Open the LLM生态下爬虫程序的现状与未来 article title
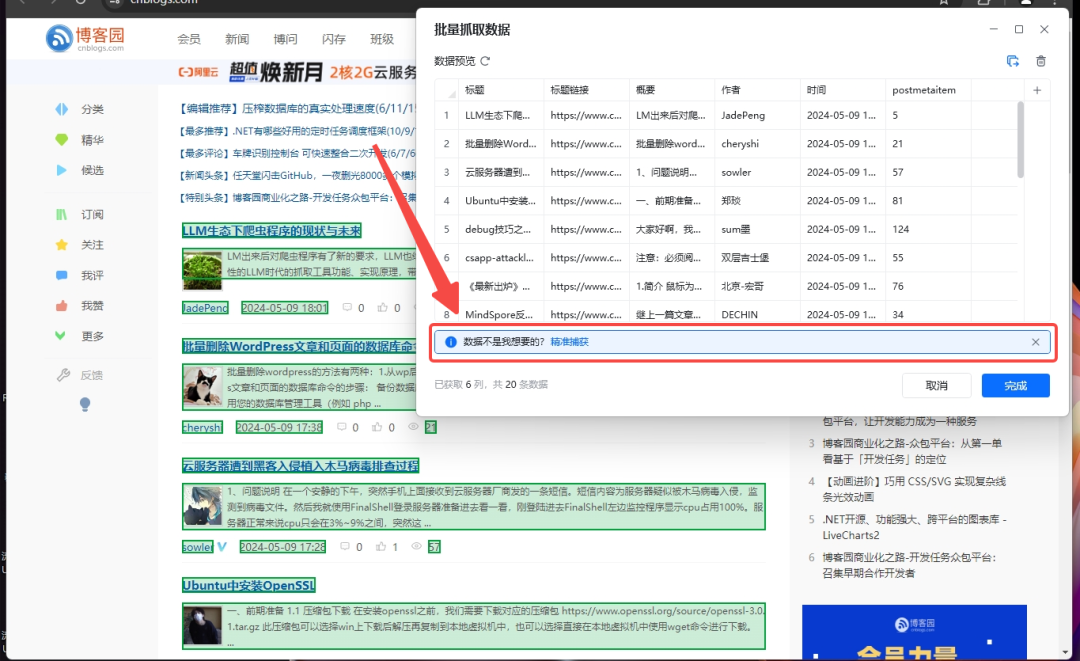 click(x=270, y=231)
